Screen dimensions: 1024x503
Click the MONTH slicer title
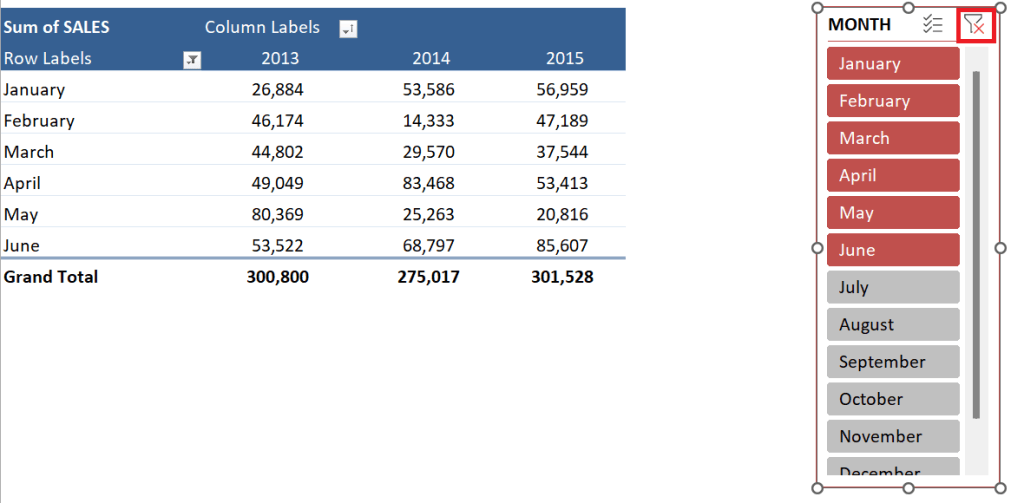(x=860, y=25)
